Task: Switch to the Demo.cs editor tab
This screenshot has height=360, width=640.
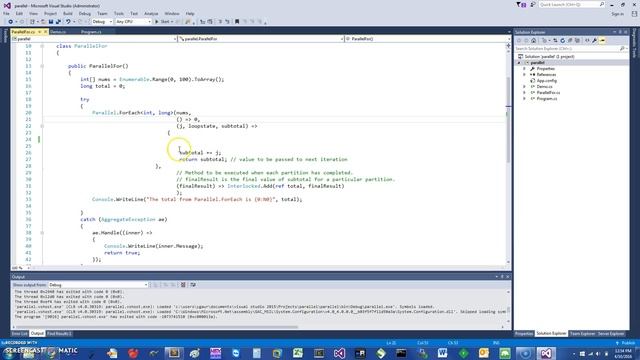Action: click(x=58, y=32)
